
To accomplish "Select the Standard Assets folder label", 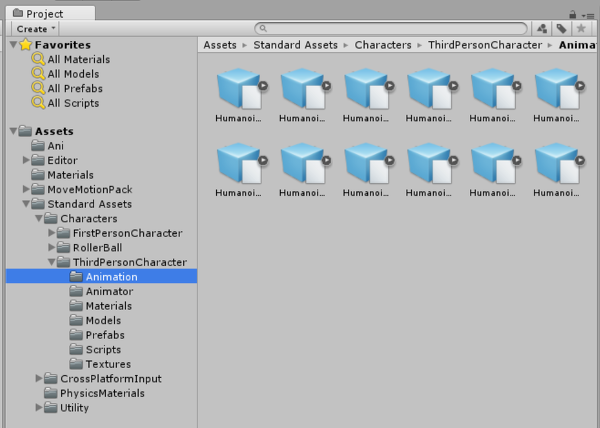I will 90,204.
